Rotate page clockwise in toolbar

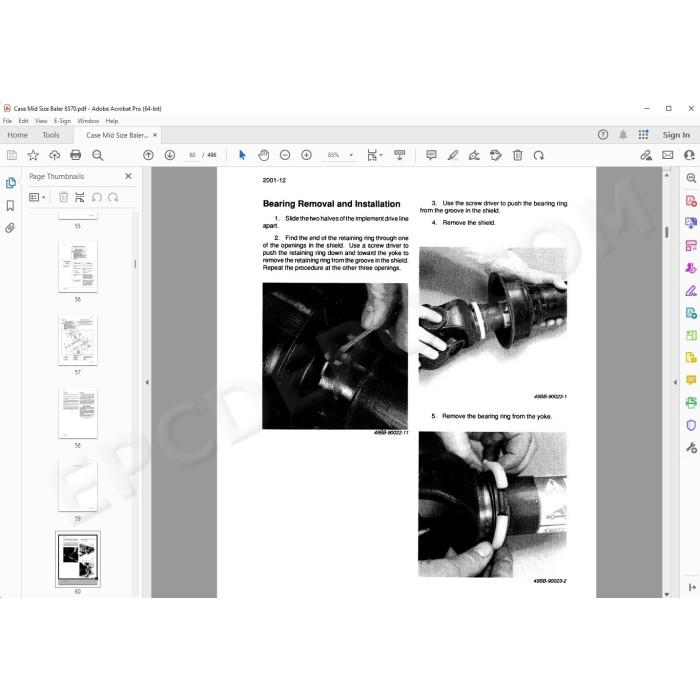pos(539,155)
